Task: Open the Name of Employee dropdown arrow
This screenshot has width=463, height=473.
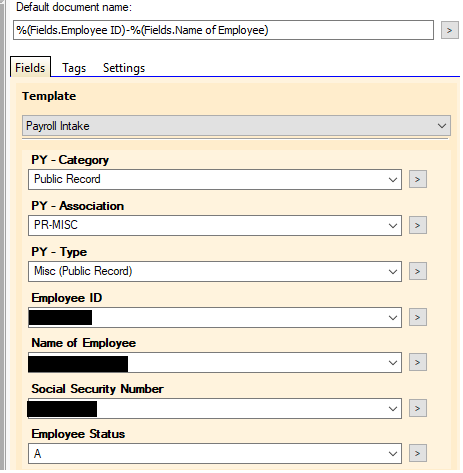Action: [x=393, y=363]
